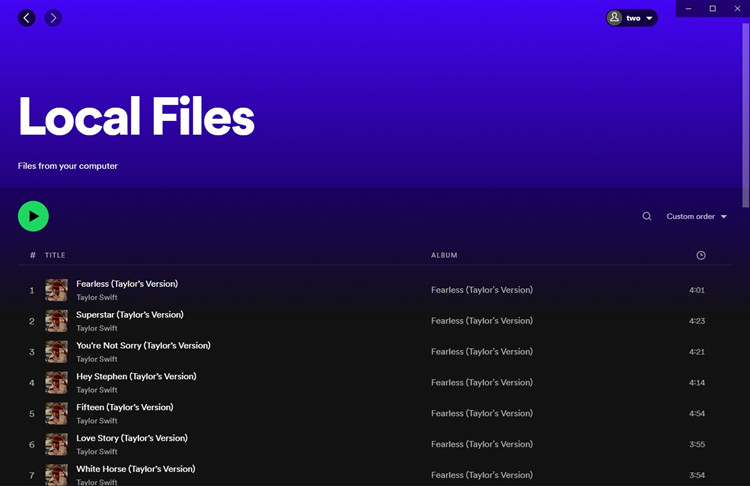Select track You're Not Sorry (Taylor's Version)
Screen dimensions: 750x486
[x=143, y=345]
